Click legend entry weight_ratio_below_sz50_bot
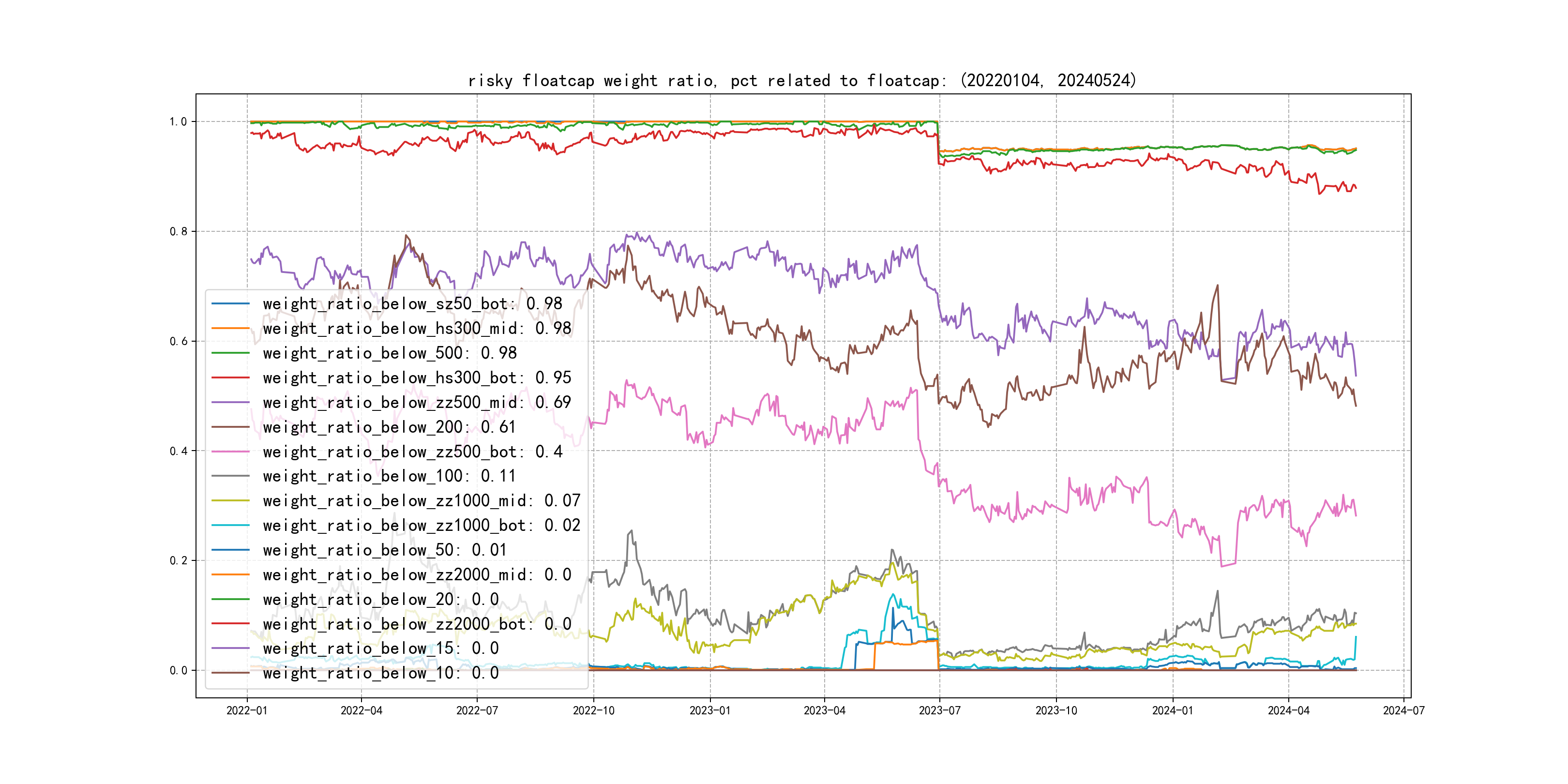 tap(412, 304)
